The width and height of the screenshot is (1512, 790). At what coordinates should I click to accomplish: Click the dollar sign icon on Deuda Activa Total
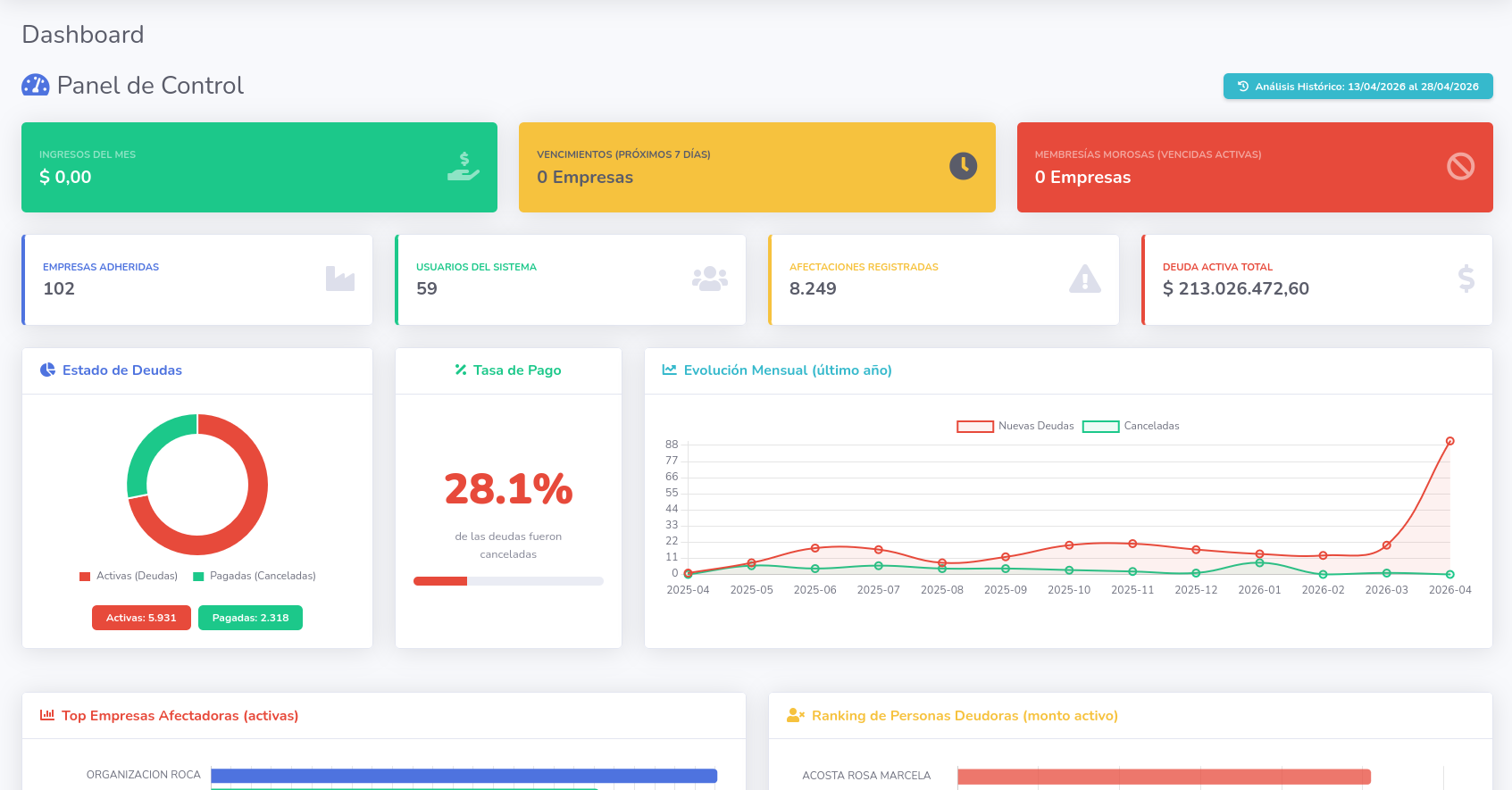(x=1466, y=279)
